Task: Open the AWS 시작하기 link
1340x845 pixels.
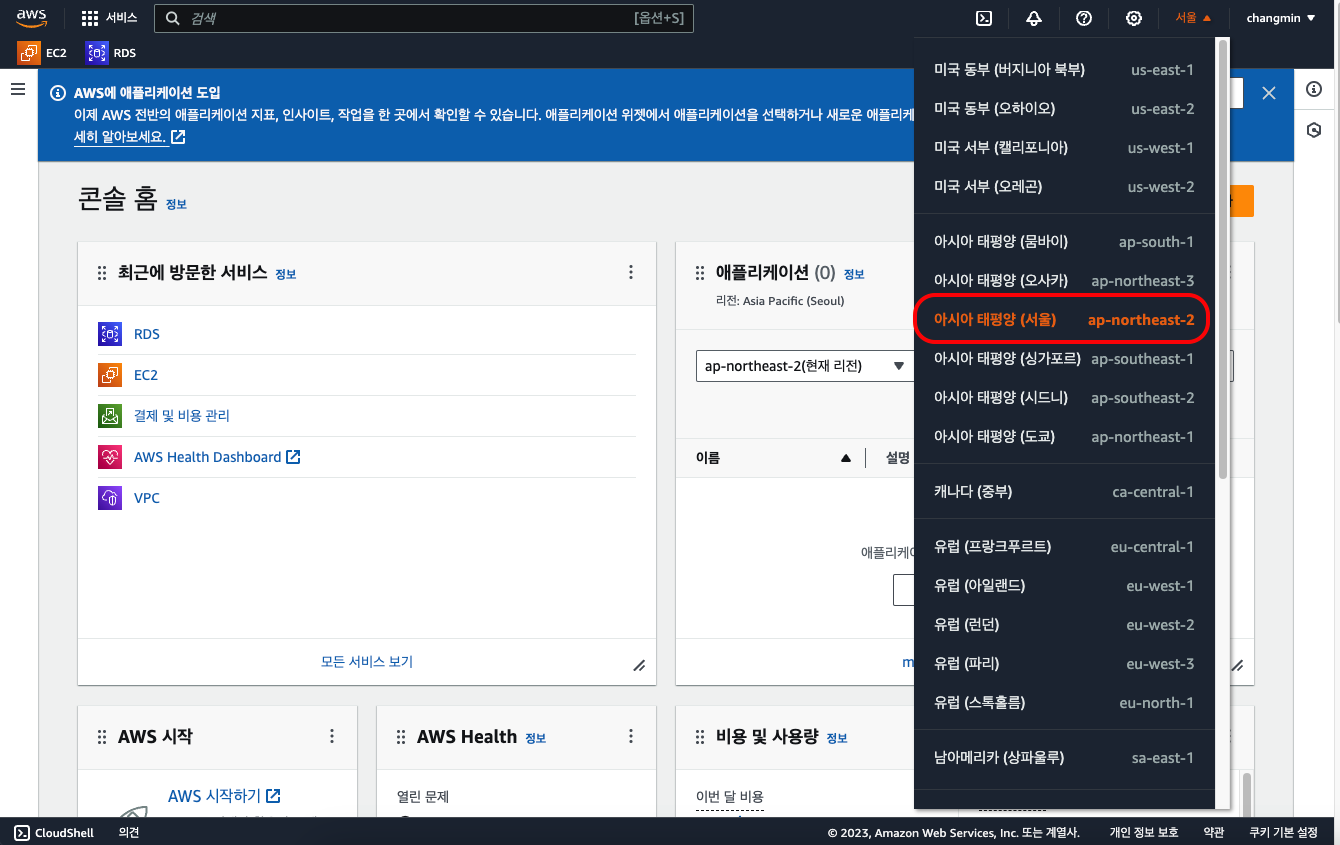Action: 224,796
